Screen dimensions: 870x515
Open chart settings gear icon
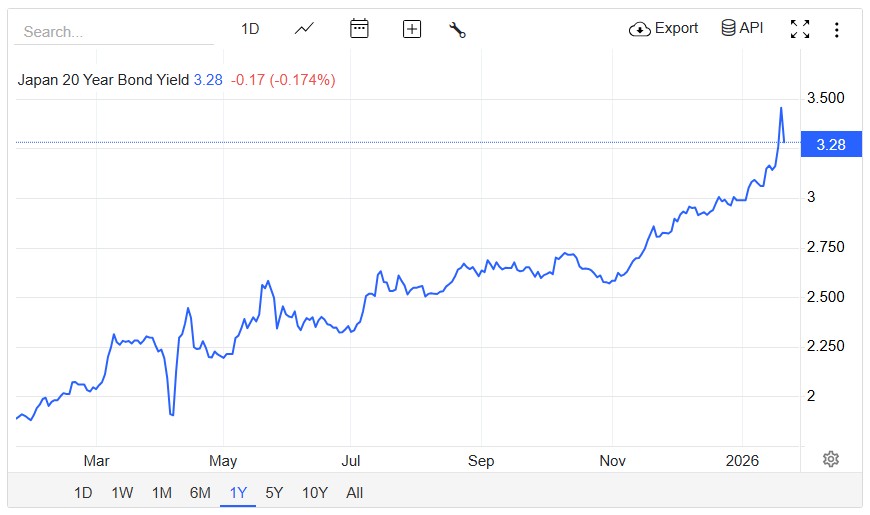pyautogui.click(x=831, y=459)
